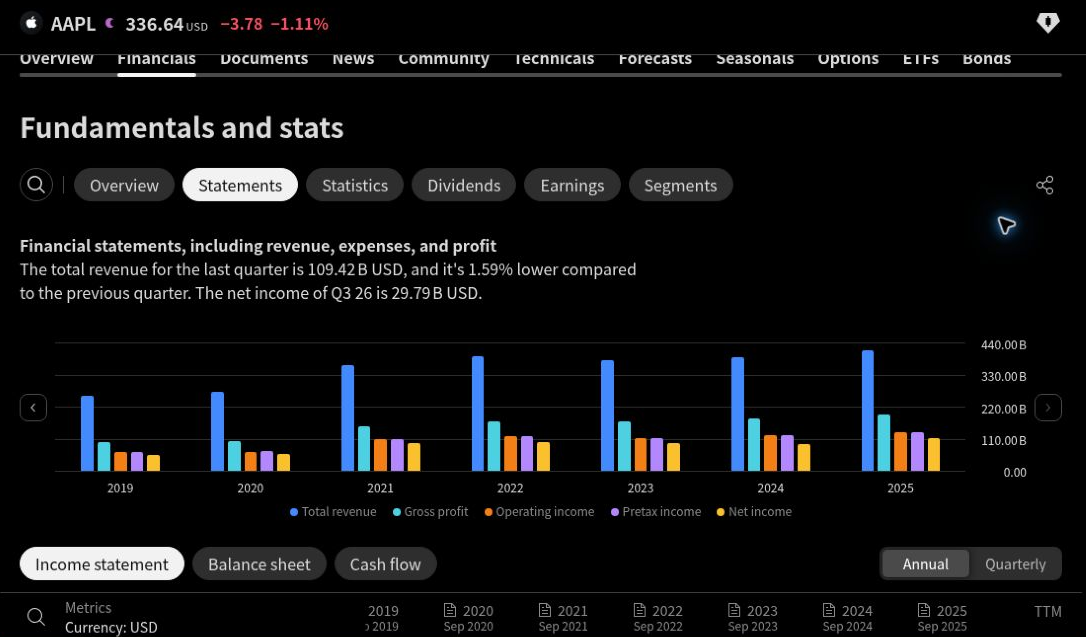Screen dimensions: 1086x637
Task: Toggle Gross profit series in legend
Action: point(430,512)
